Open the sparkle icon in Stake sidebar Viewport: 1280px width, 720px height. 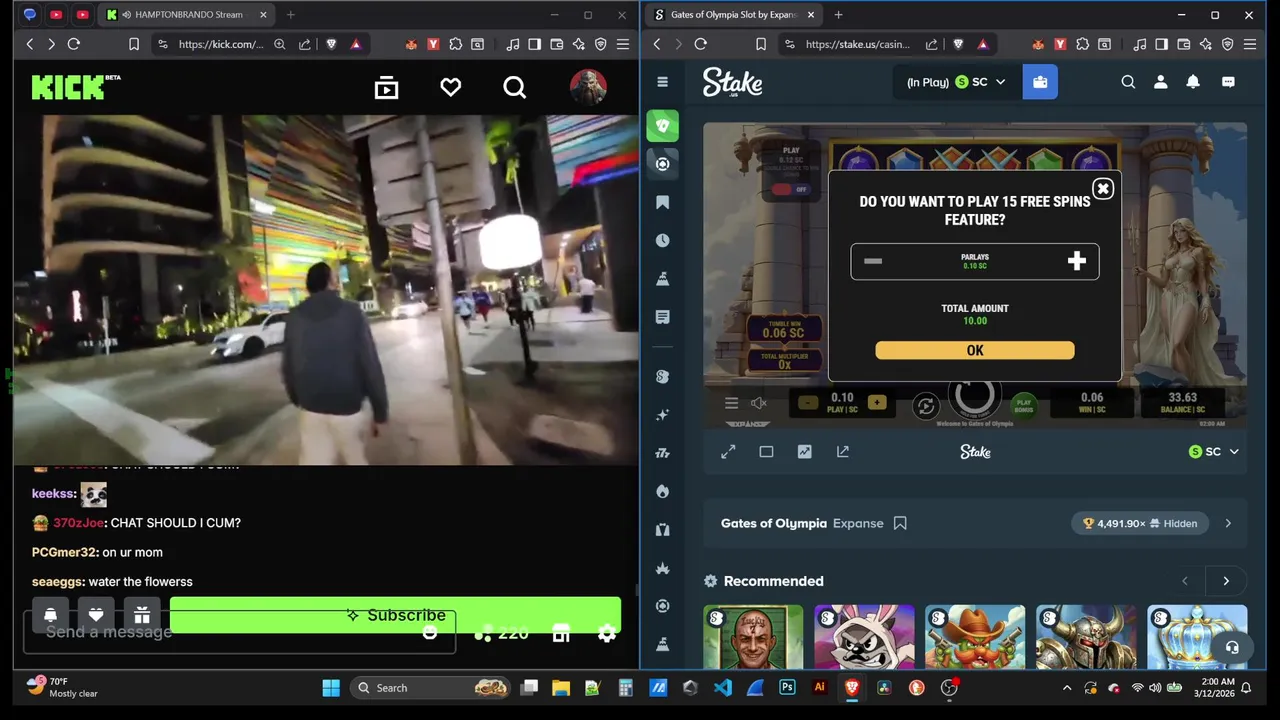(x=662, y=414)
